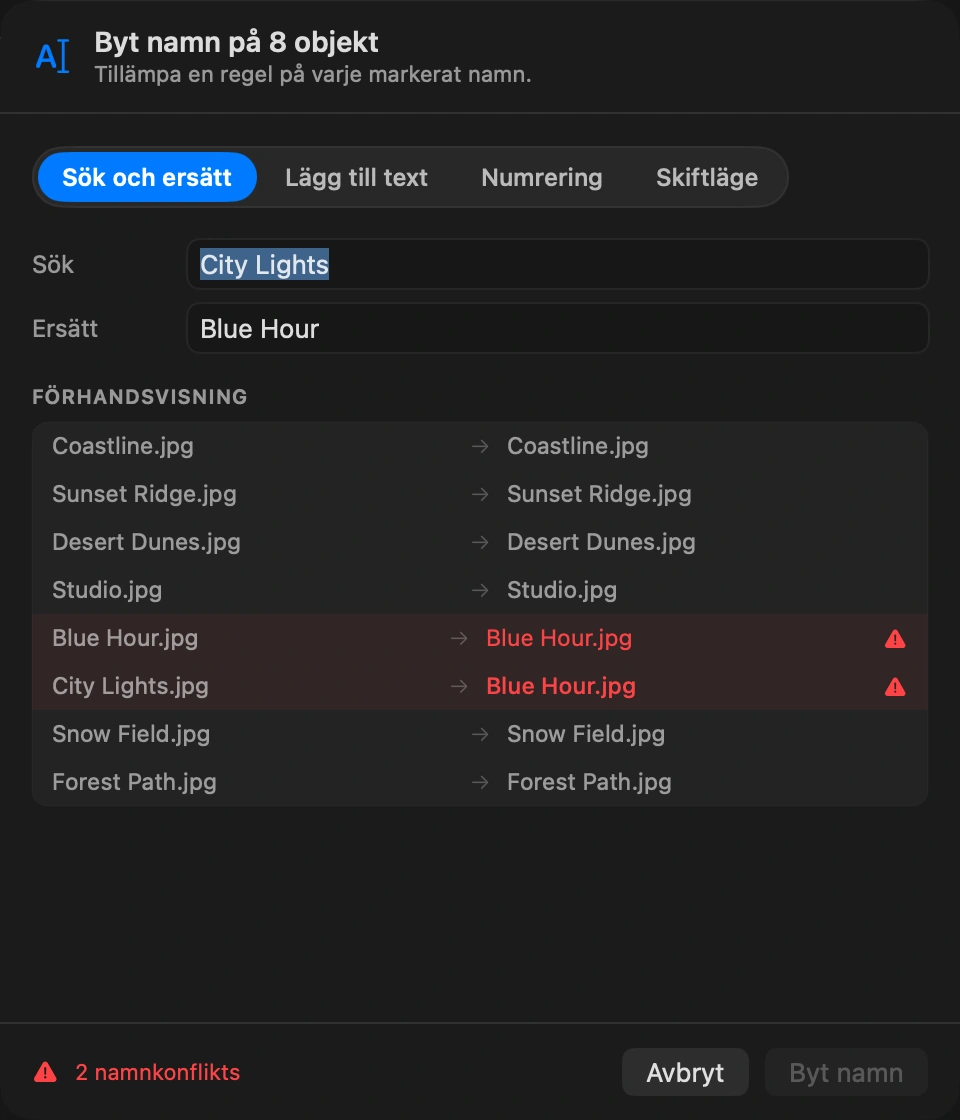The height and width of the screenshot is (1120, 960).
Task: Click the original name Forest Path.jpg
Action: [134, 781]
